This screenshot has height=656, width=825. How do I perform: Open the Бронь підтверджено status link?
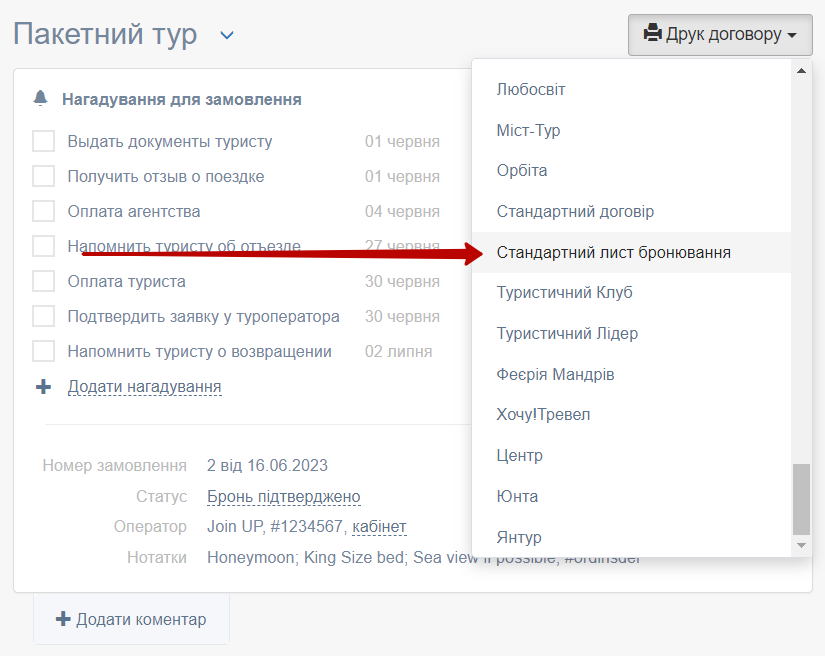tap(283, 496)
